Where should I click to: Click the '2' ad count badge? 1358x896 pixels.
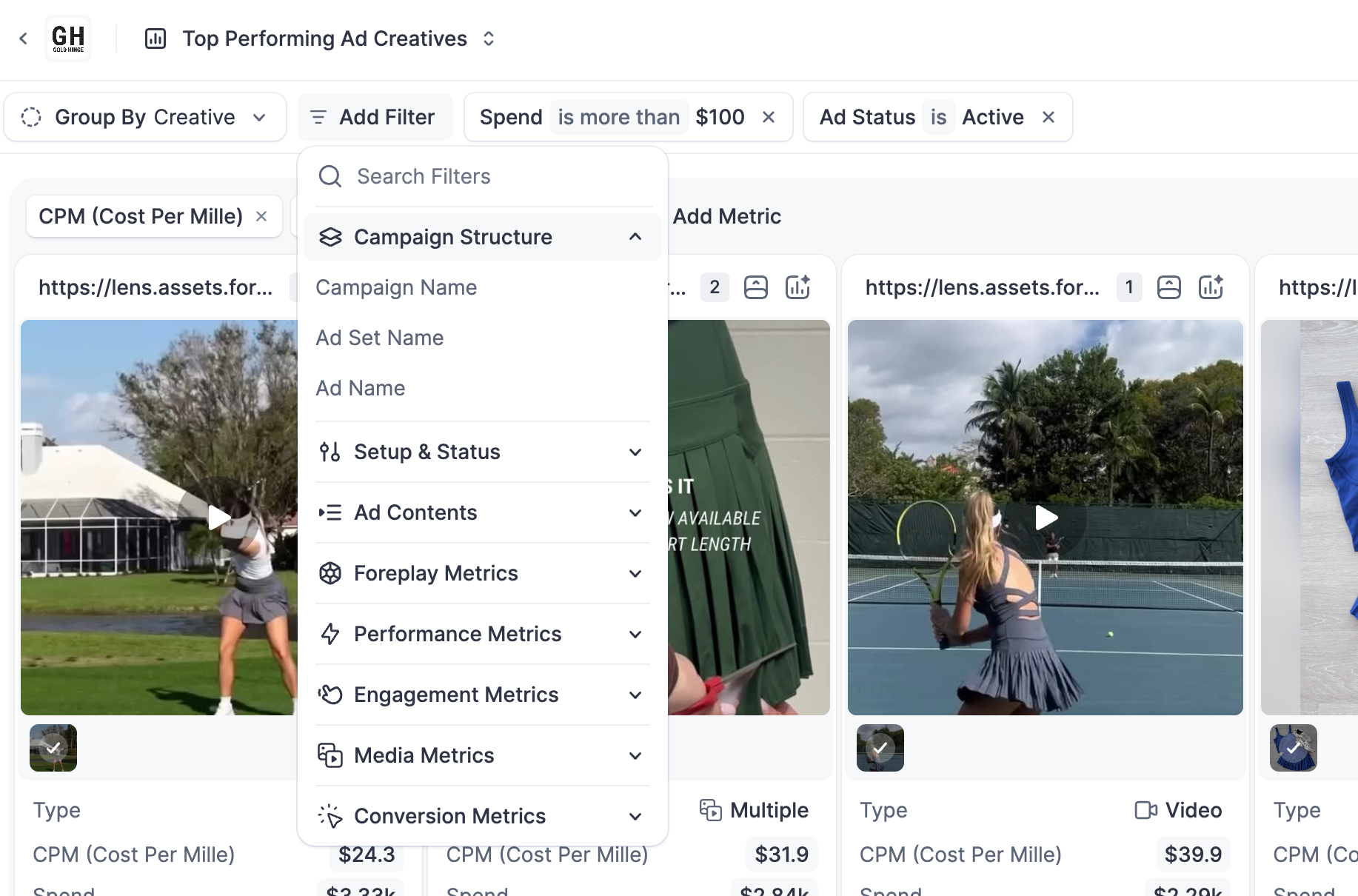click(715, 287)
